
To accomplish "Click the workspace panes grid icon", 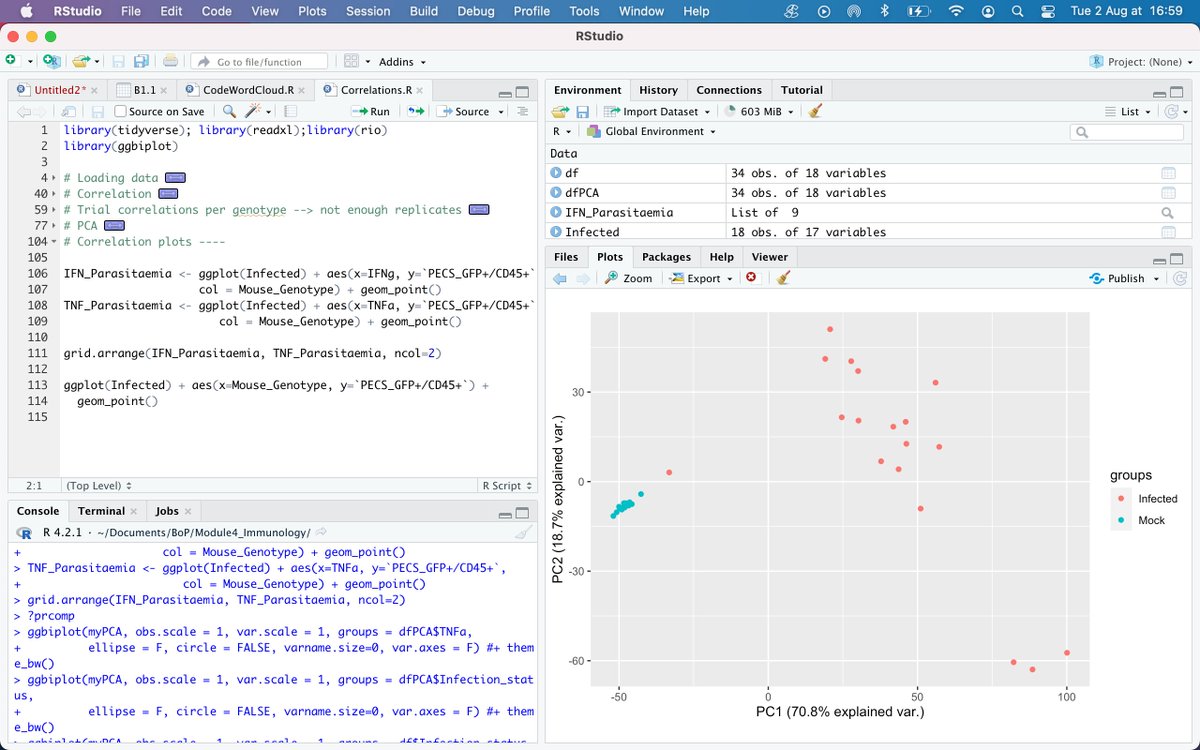I will [x=351, y=61].
